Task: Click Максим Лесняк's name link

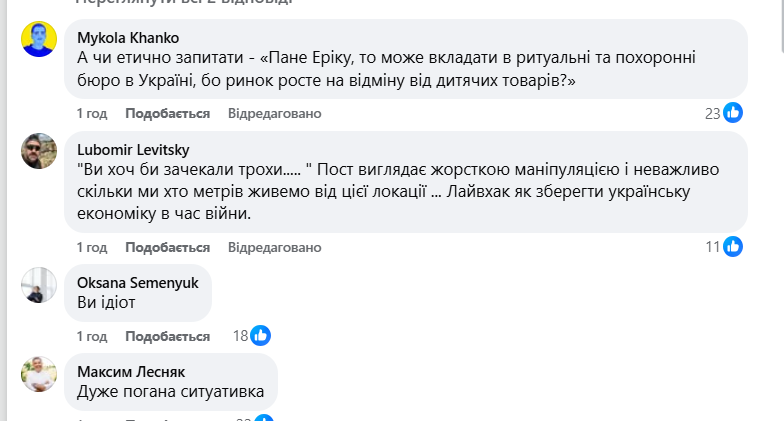Action: pyautogui.click(x=129, y=371)
